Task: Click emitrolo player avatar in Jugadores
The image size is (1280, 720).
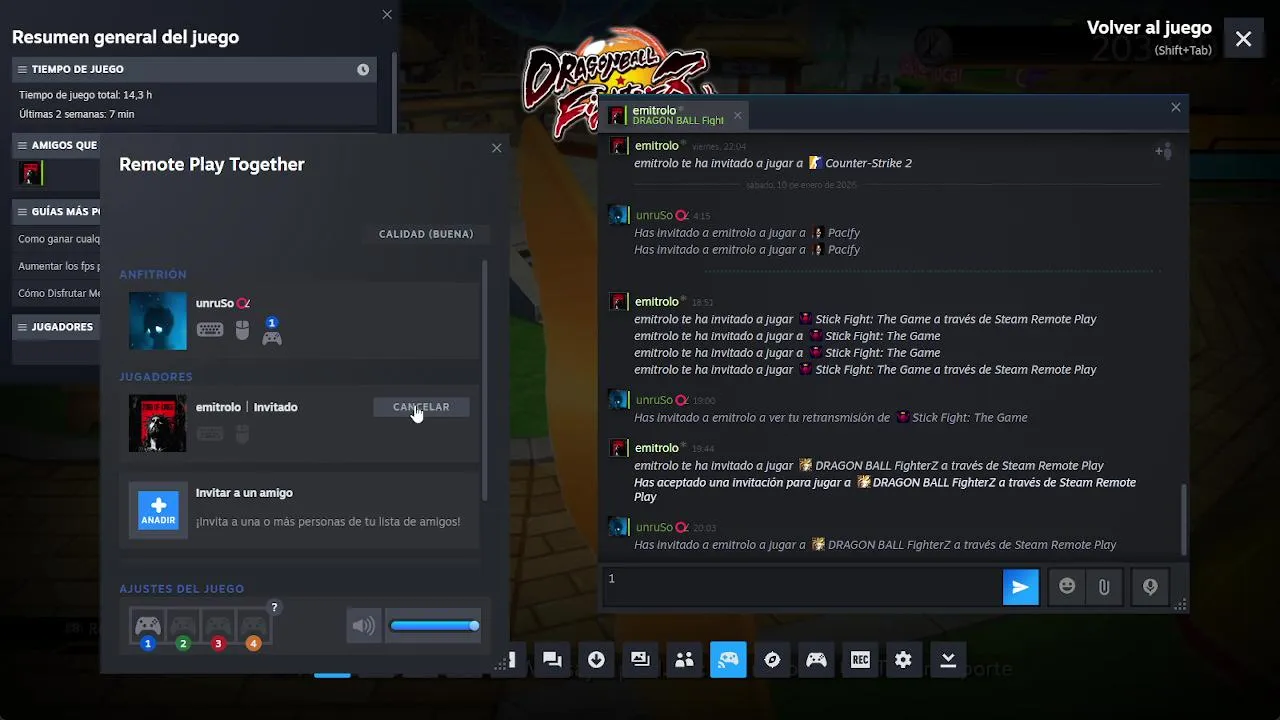Action: 158,423
